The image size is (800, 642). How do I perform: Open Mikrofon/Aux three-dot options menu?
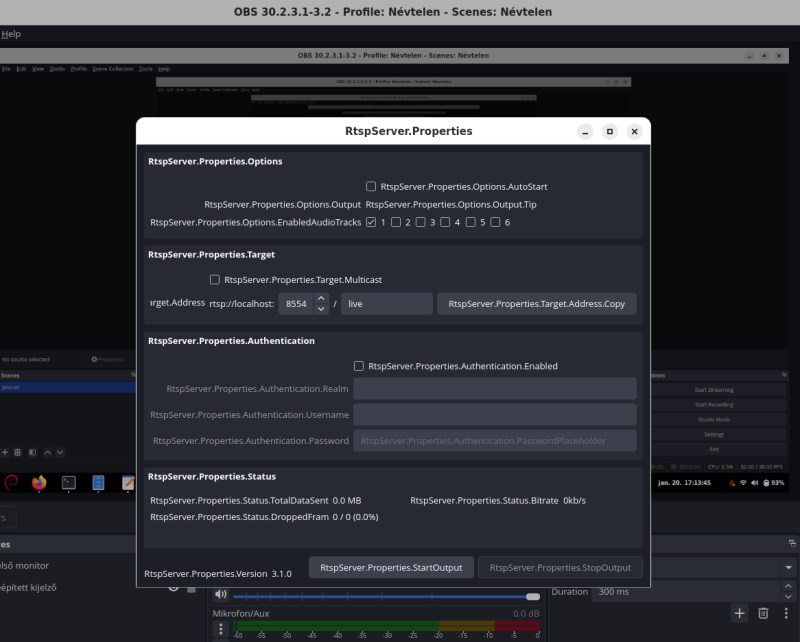tap(220, 629)
